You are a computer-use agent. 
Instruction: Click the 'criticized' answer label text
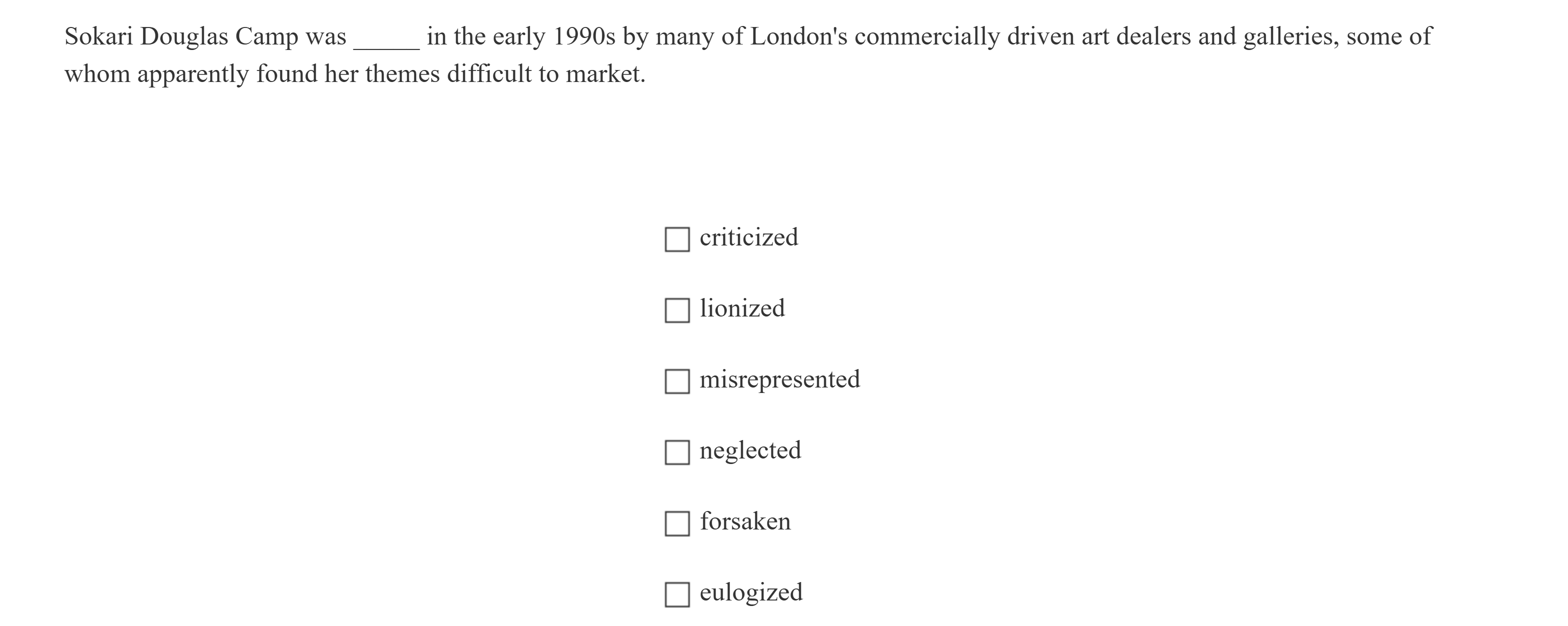click(x=748, y=237)
